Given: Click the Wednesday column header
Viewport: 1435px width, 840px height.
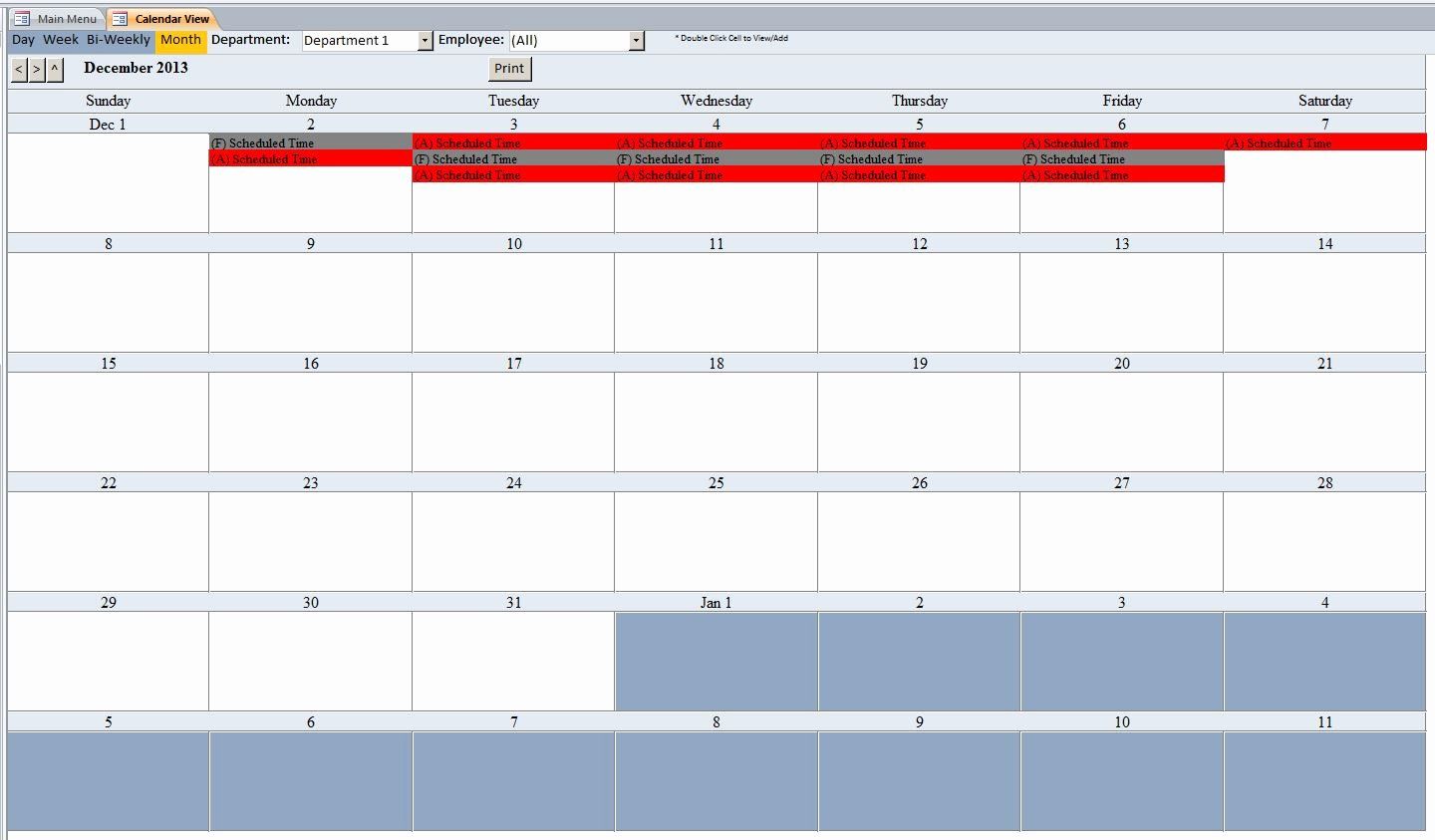Looking at the screenshot, I should (716, 101).
